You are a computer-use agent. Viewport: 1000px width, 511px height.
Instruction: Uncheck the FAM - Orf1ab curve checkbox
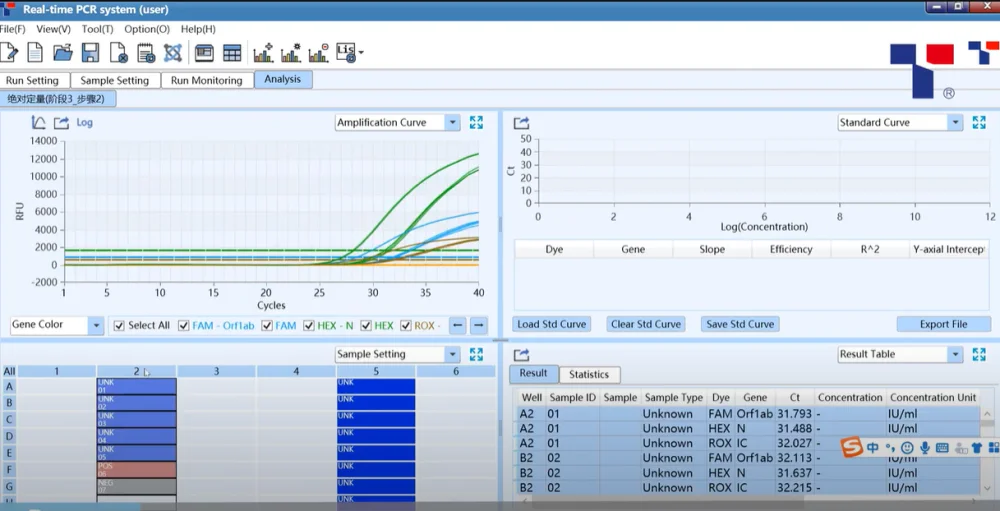(x=184, y=325)
